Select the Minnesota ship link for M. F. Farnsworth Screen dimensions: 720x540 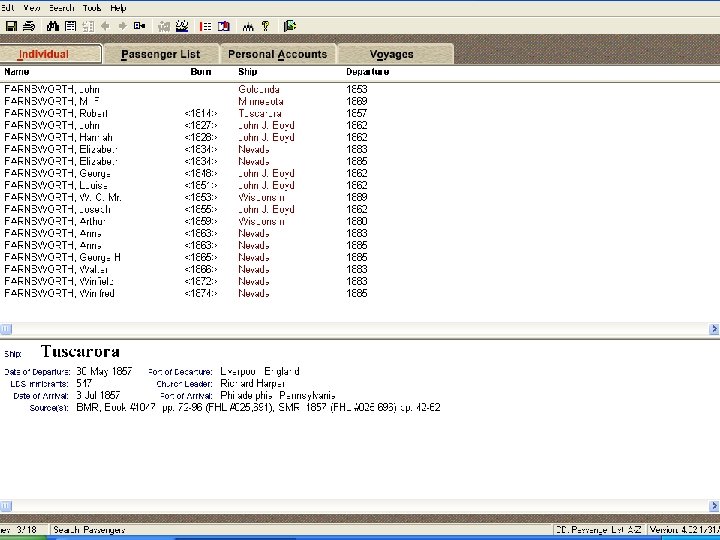point(261,102)
